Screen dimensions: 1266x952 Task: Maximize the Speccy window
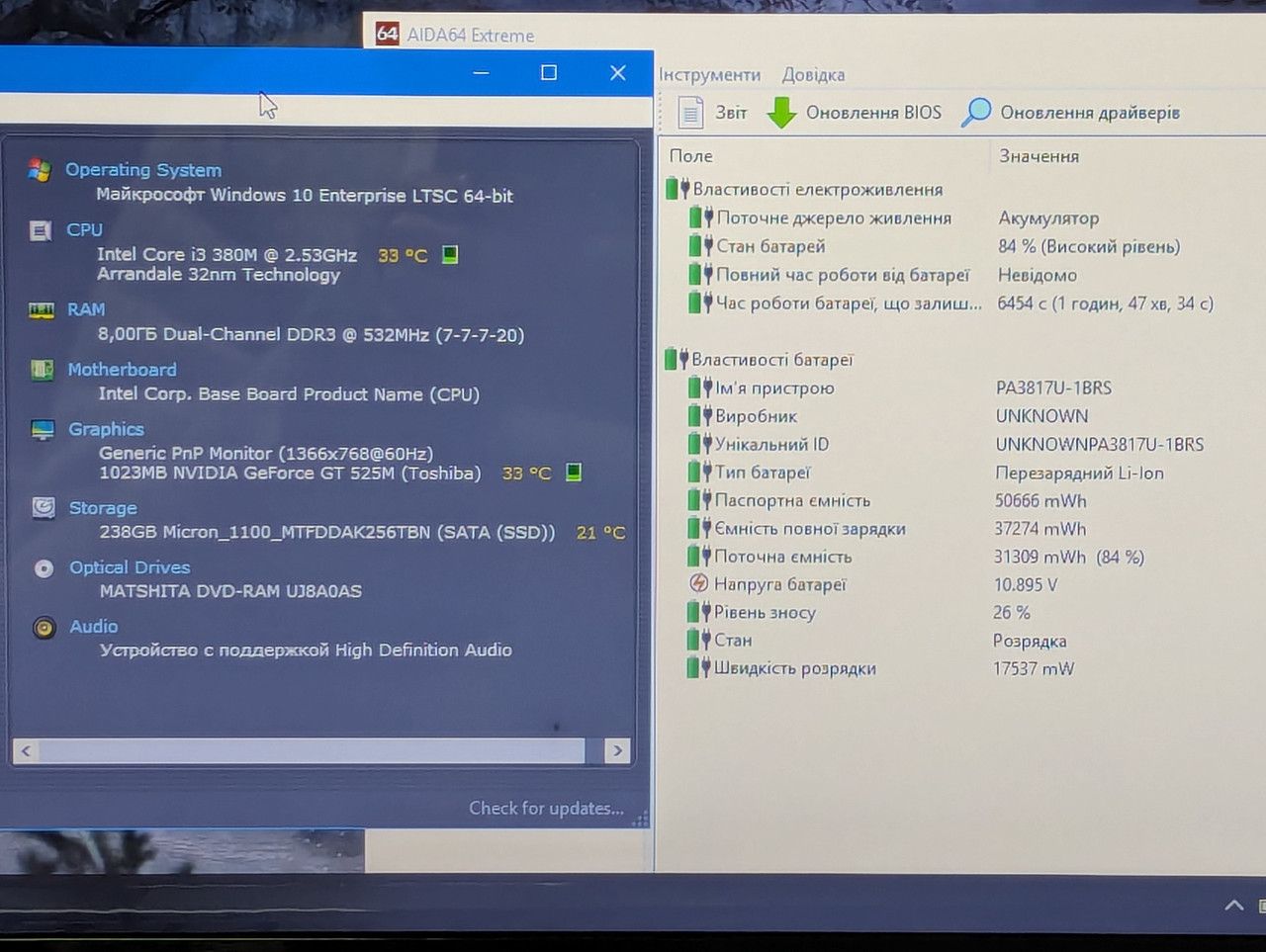[549, 73]
